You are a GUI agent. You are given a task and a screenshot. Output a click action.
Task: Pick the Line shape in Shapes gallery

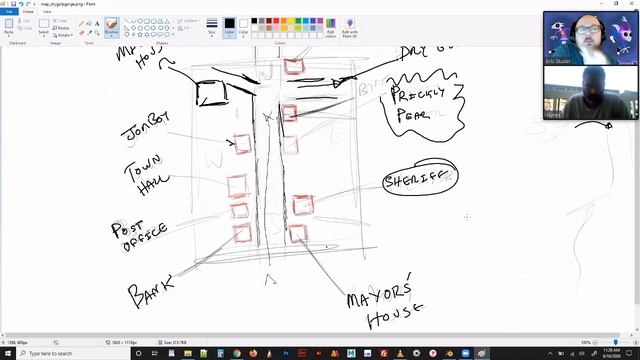tap(127, 21)
